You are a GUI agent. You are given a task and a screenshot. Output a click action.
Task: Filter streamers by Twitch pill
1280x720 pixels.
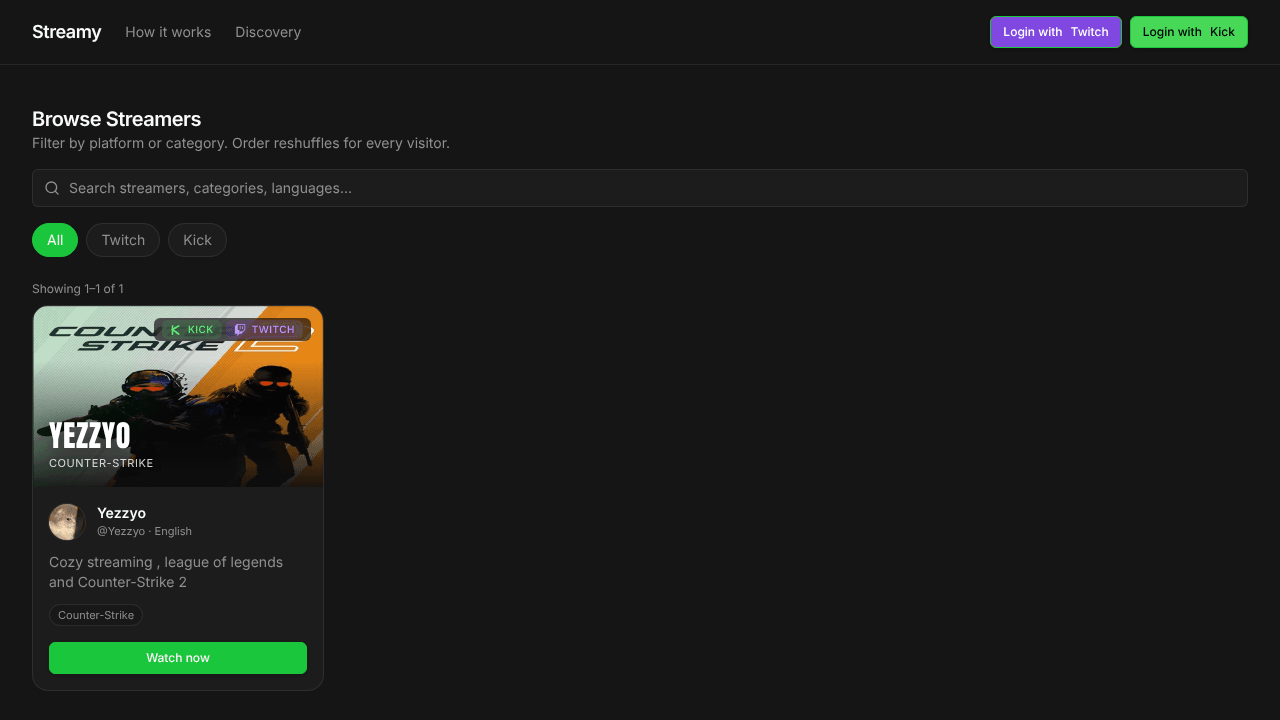pos(123,240)
